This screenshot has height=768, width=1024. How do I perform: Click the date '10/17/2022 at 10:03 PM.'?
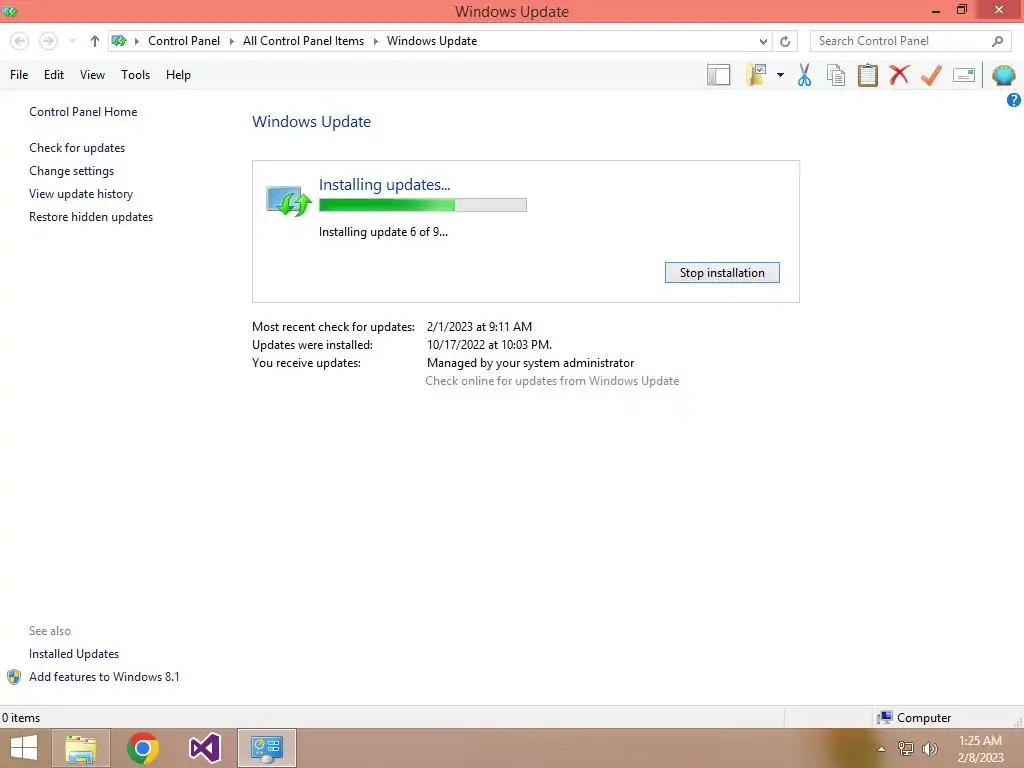point(489,345)
